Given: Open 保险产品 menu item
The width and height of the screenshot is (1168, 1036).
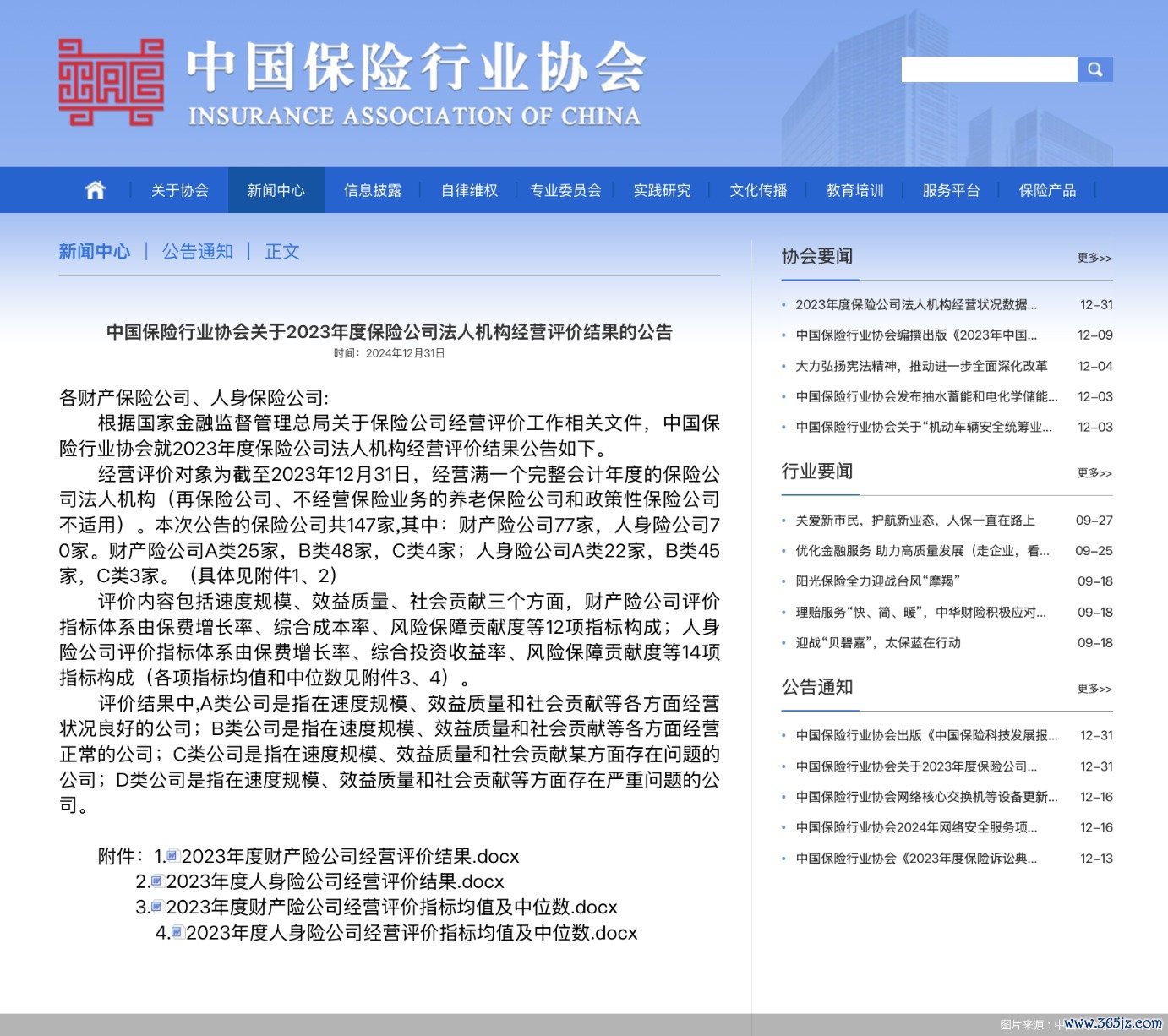Looking at the screenshot, I should pyautogui.click(x=1047, y=190).
